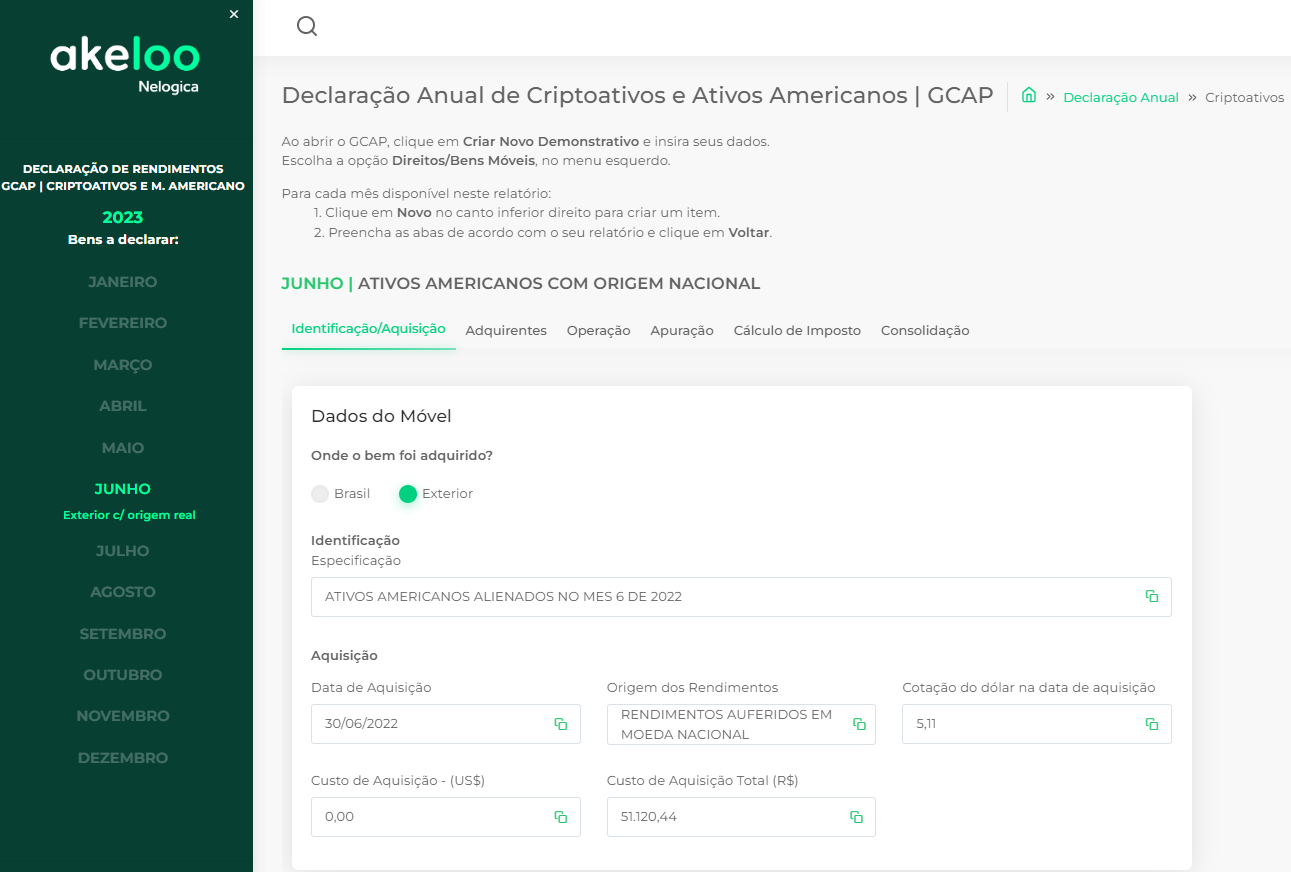Open Declaração Anual breadcrumb link
Screen dimensions: 1291x872
[1121, 98]
